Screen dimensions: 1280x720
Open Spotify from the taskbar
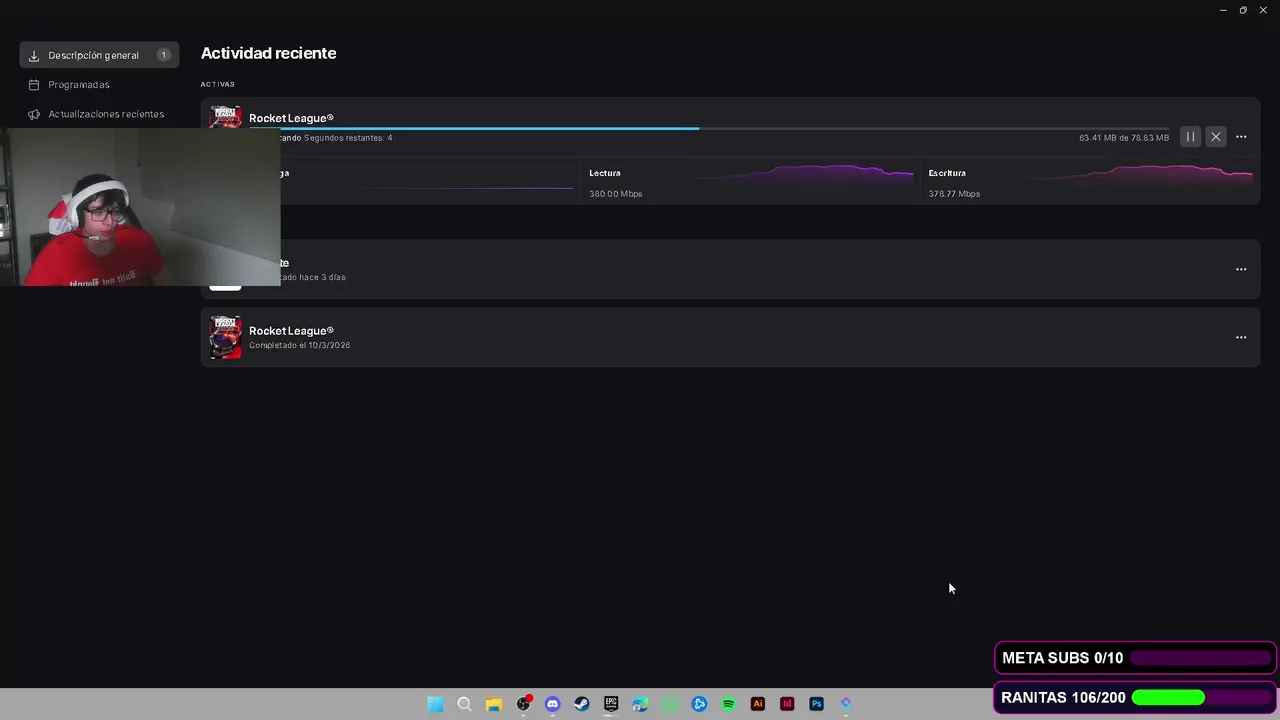(728, 704)
